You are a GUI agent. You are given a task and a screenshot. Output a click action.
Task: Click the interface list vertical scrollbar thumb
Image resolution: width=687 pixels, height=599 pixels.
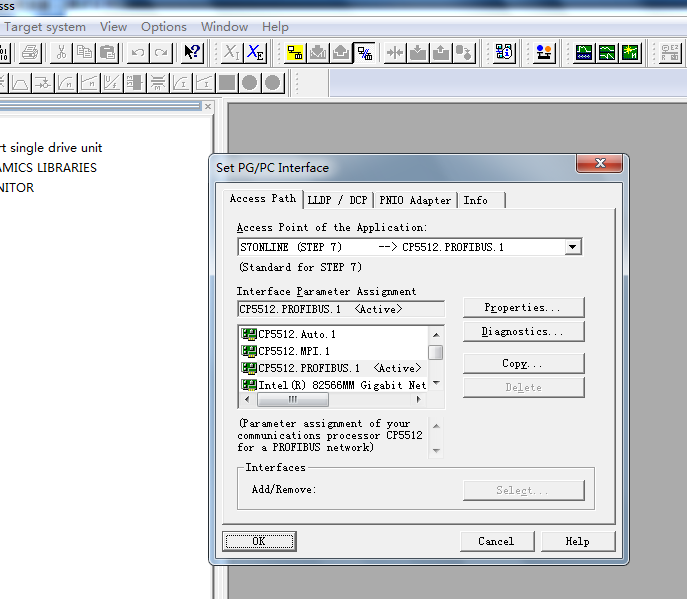pos(436,352)
